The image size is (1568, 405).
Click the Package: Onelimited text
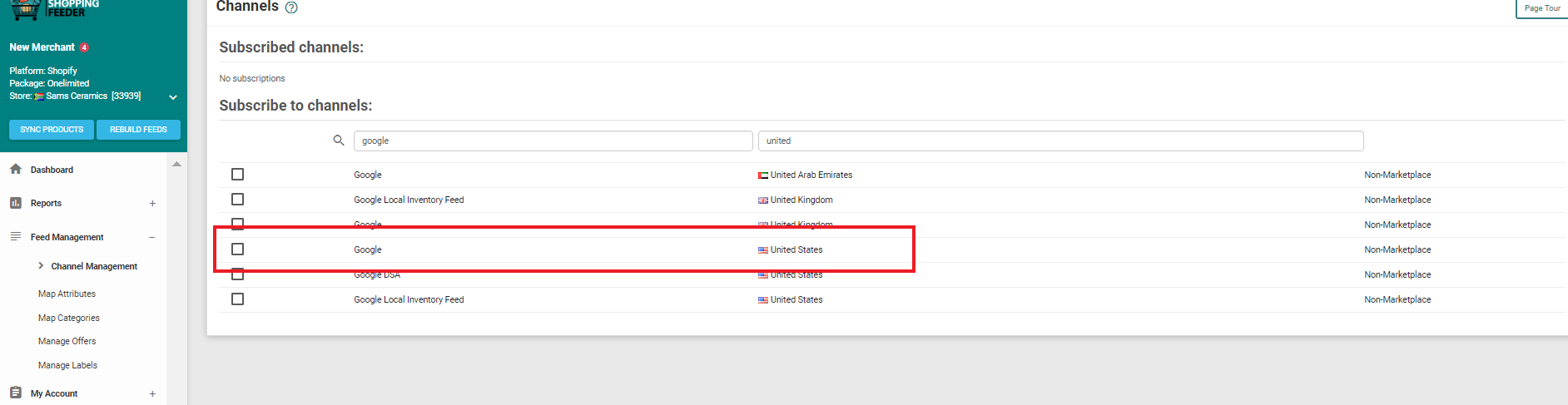coord(49,83)
